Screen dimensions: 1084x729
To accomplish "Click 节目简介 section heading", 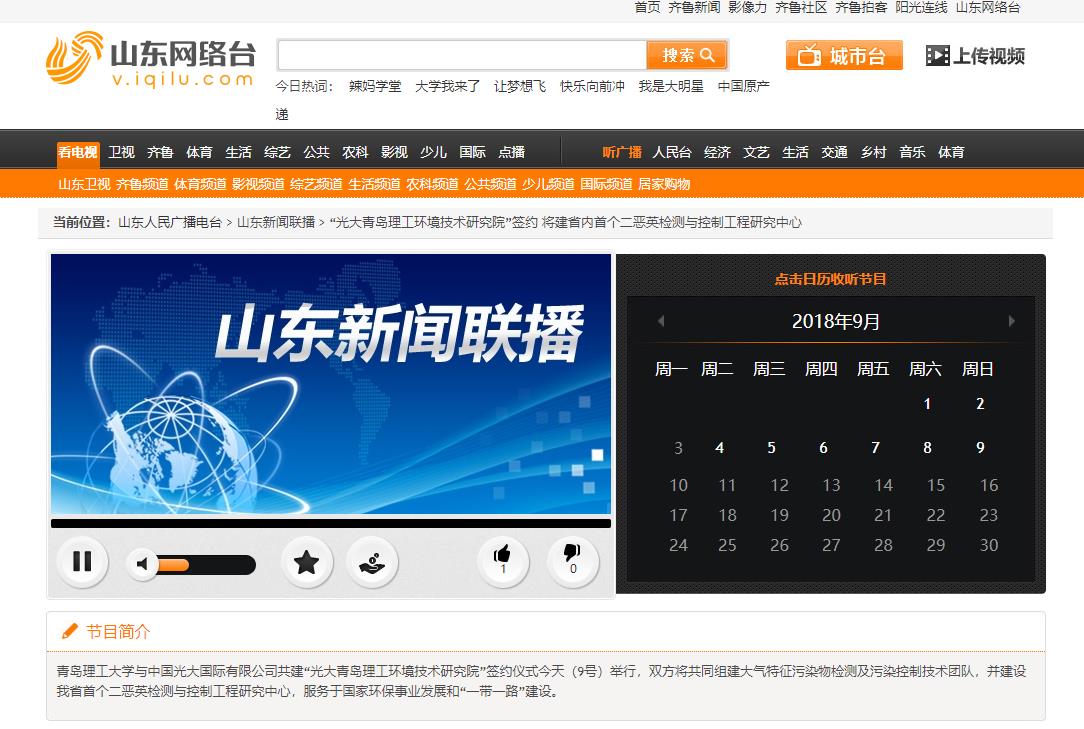I will (118, 631).
